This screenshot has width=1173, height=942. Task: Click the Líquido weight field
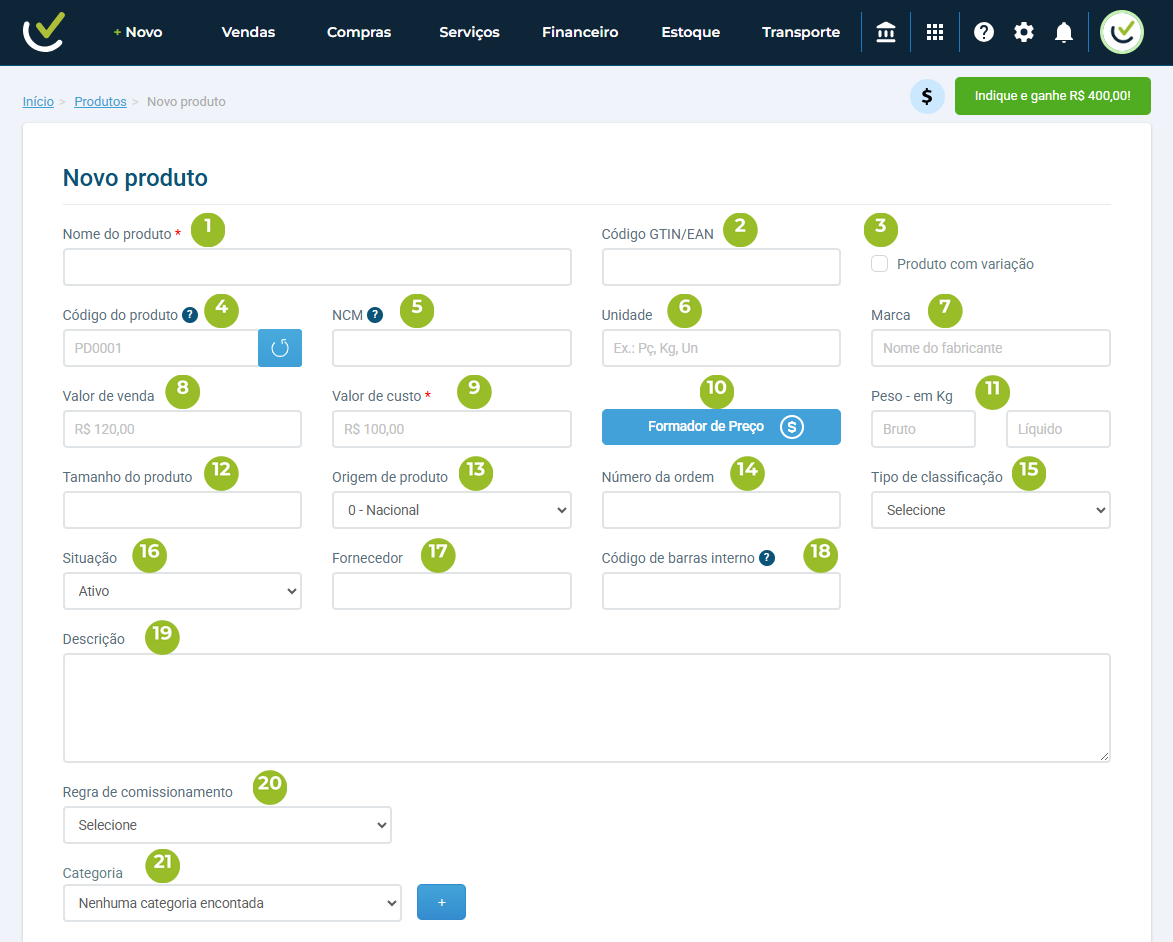pyautogui.click(x=1058, y=429)
